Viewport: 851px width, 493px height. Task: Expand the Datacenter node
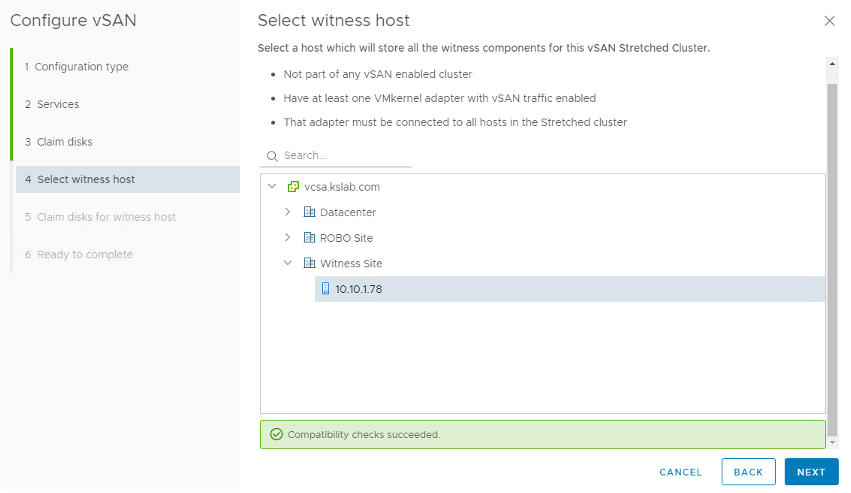tap(288, 212)
